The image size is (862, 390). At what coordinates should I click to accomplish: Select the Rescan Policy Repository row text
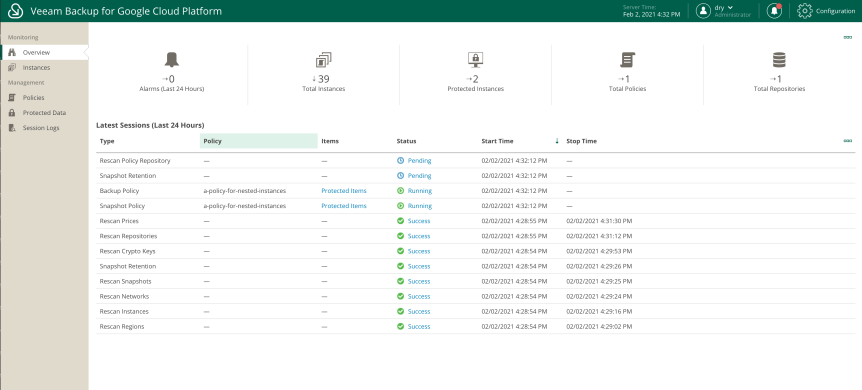(x=135, y=161)
